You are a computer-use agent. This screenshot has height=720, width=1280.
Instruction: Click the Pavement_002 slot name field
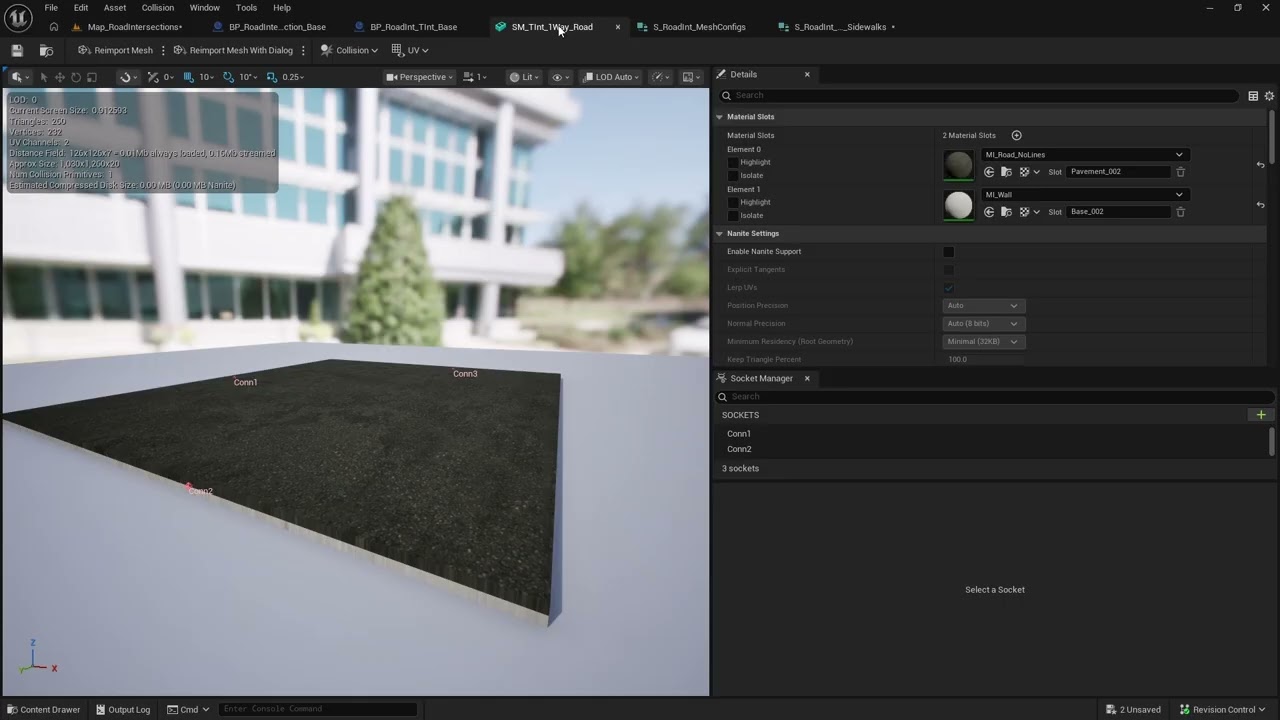pyautogui.click(x=1118, y=172)
